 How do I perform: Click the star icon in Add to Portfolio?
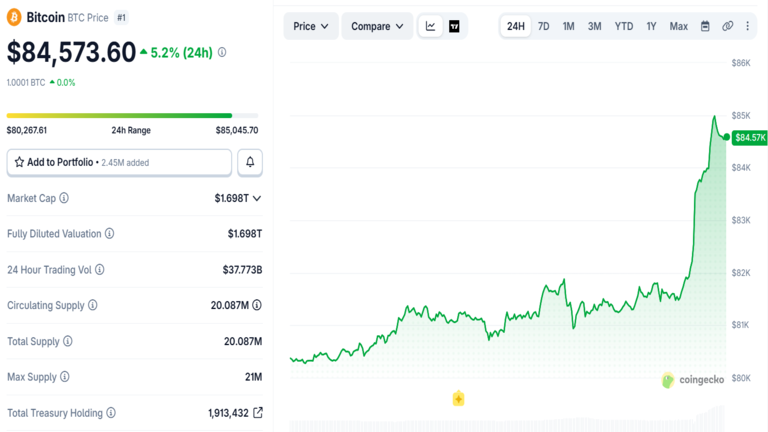click(19, 162)
